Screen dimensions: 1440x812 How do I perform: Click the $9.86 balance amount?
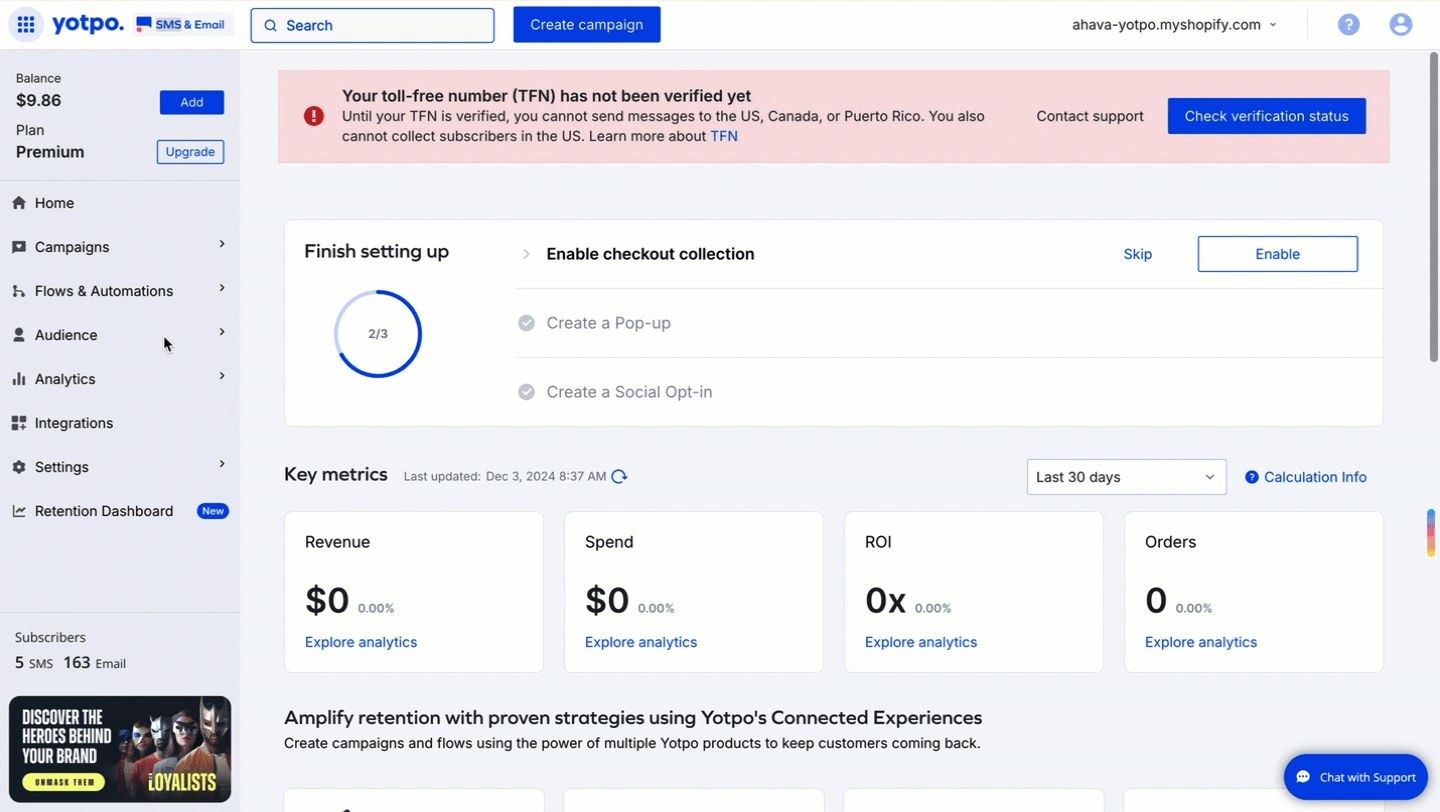point(39,100)
